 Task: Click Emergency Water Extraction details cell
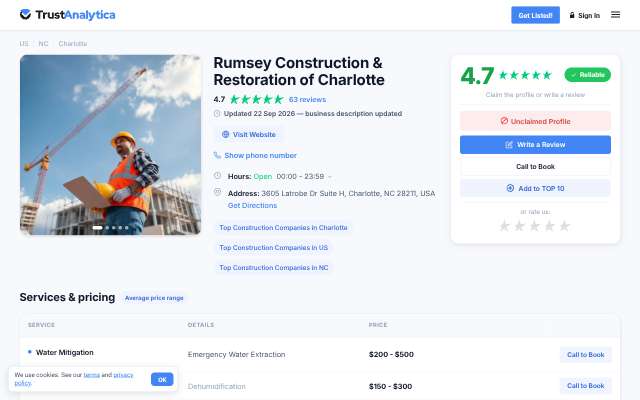[x=236, y=354]
